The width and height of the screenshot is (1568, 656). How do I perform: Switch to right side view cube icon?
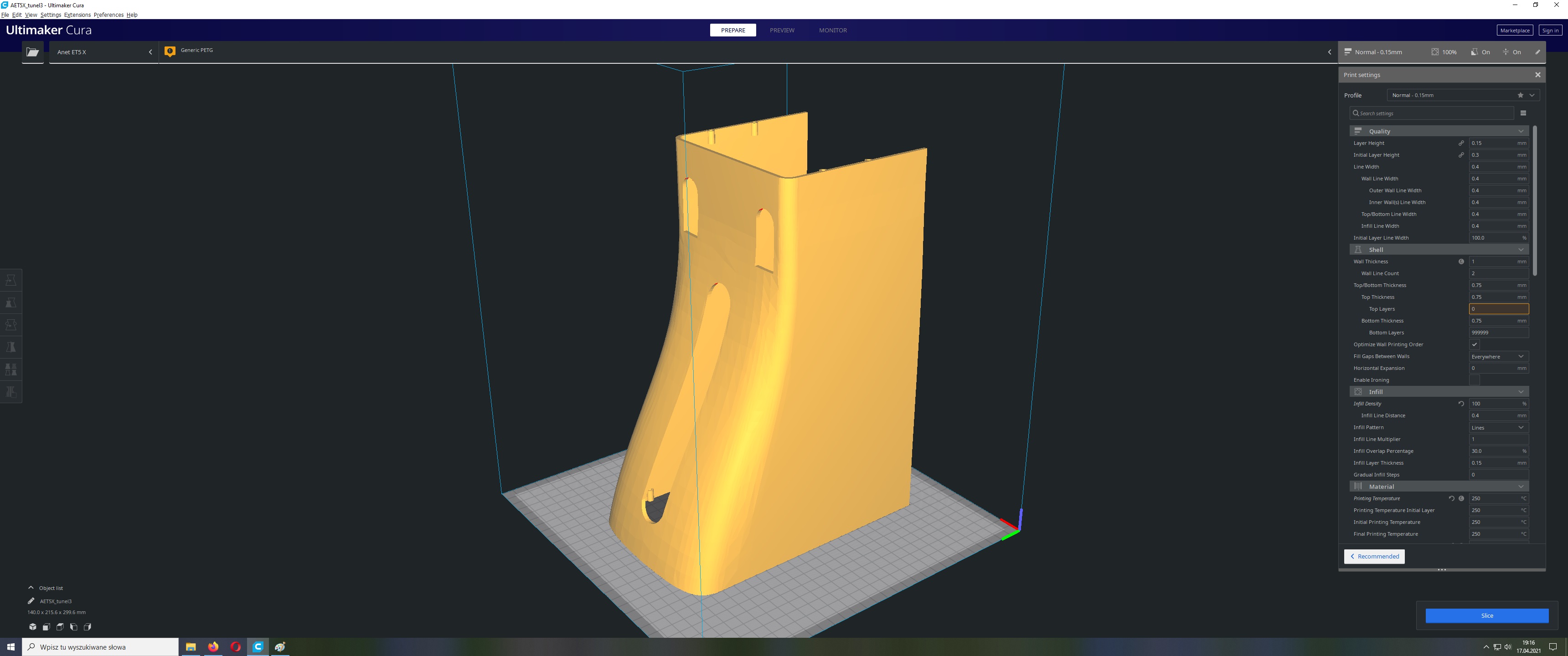point(87,626)
